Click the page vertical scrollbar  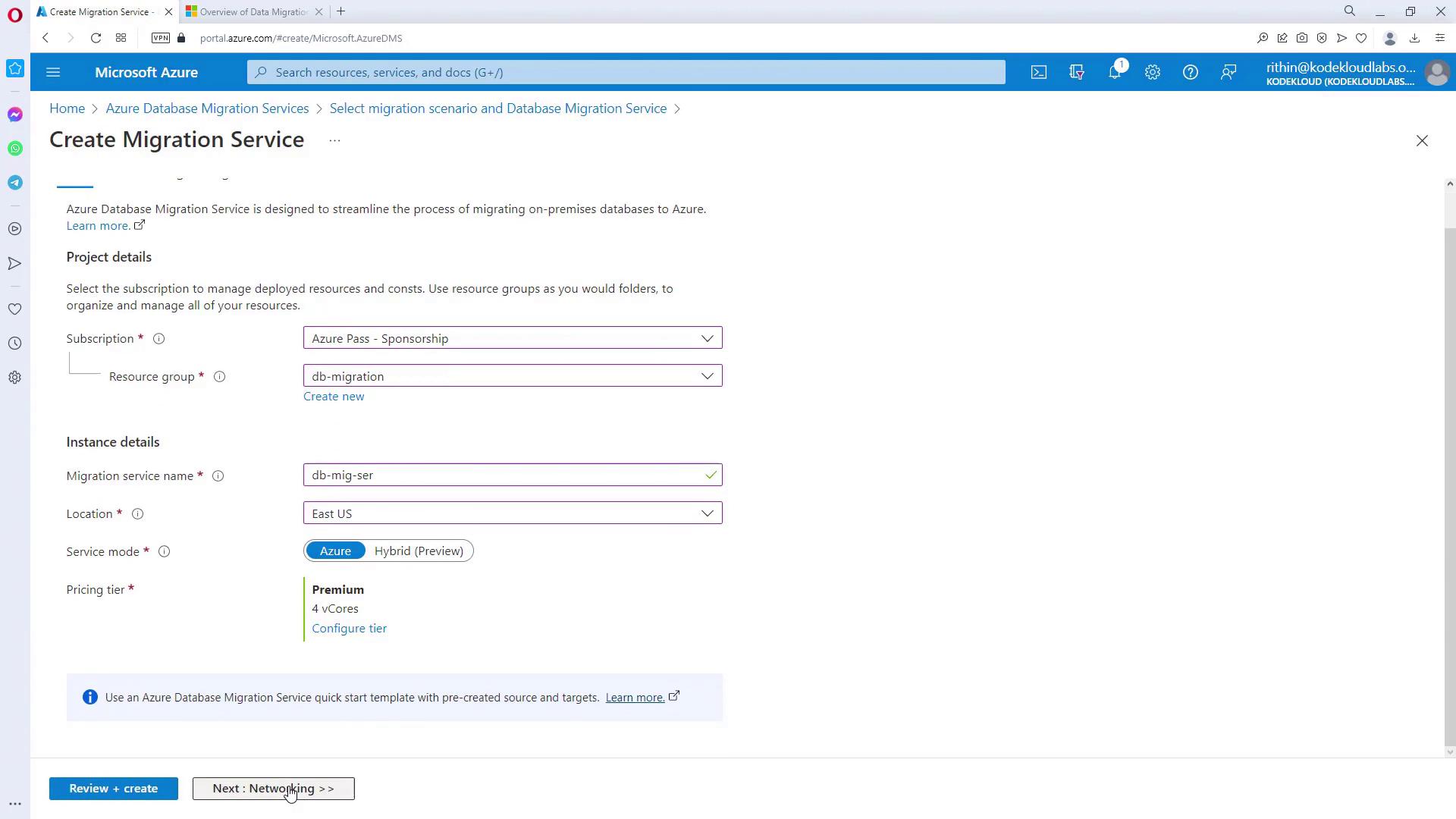[1449, 485]
